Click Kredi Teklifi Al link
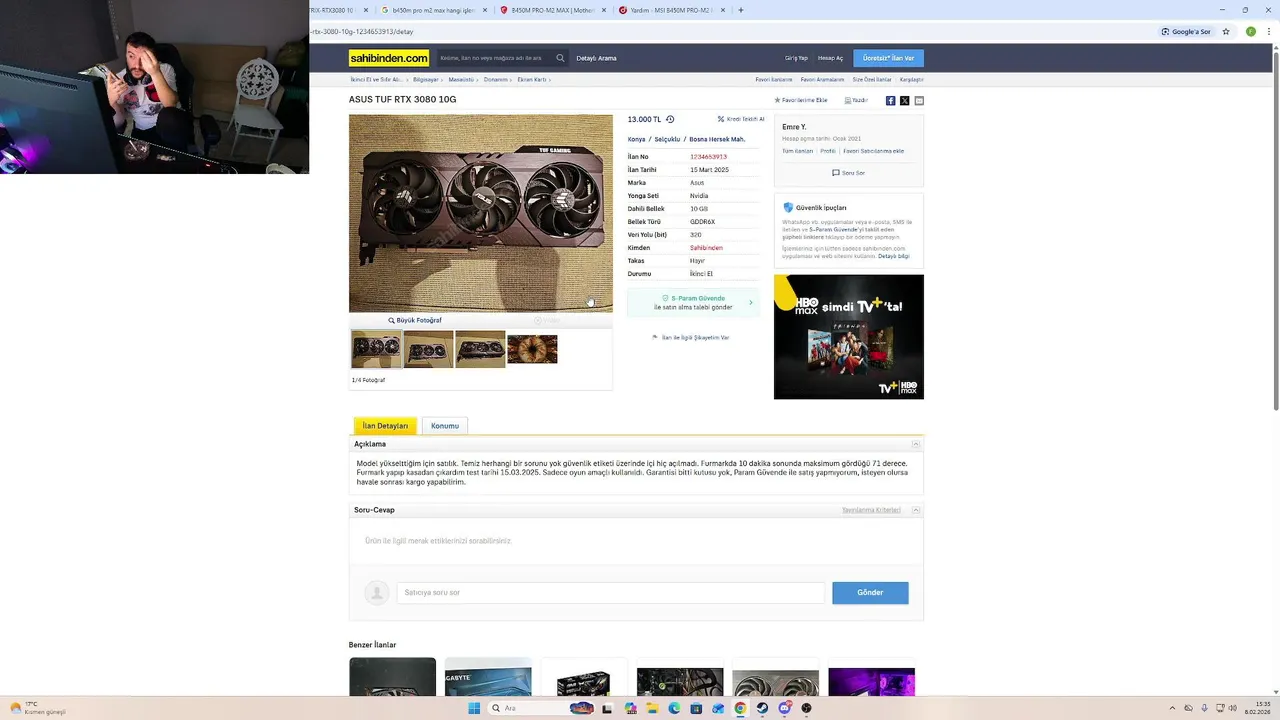This screenshot has height=720, width=1280. click(x=741, y=119)
